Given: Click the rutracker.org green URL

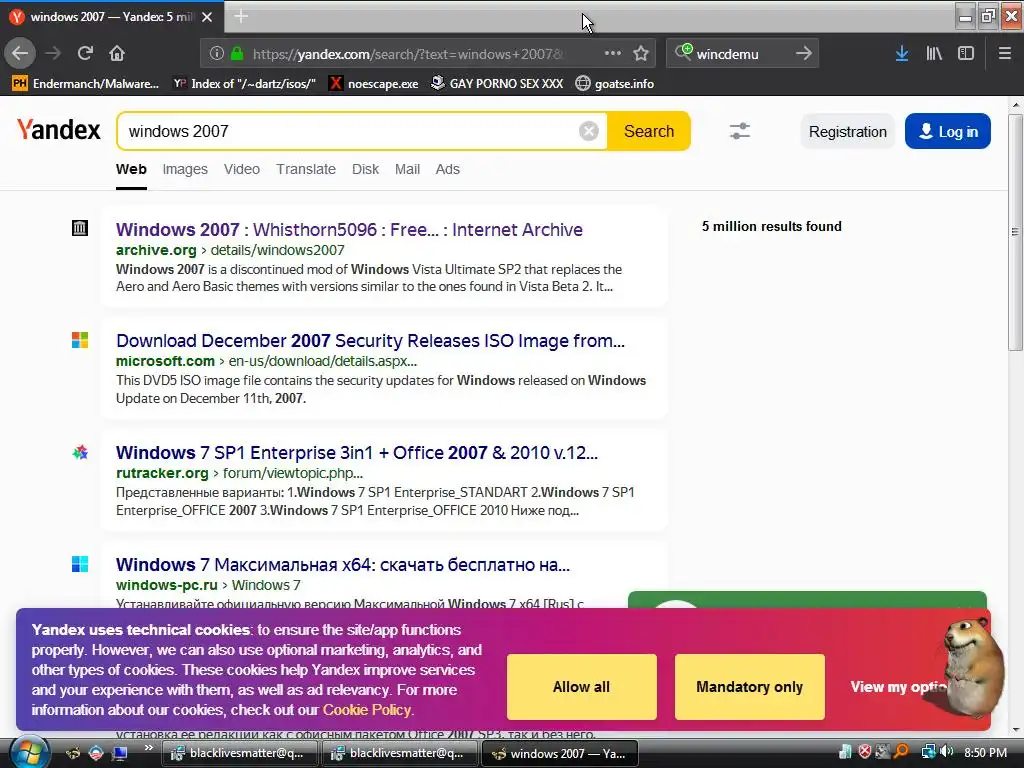Looking at the screenshot, I should [x=162, y=473].
